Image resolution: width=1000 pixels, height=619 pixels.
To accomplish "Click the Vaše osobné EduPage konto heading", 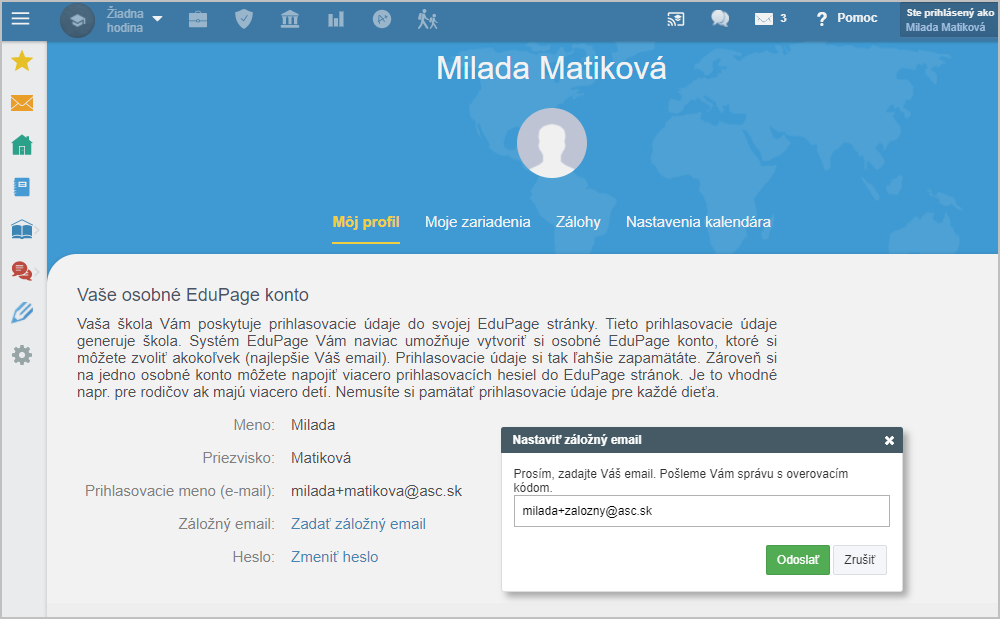I will coord(193,295).
